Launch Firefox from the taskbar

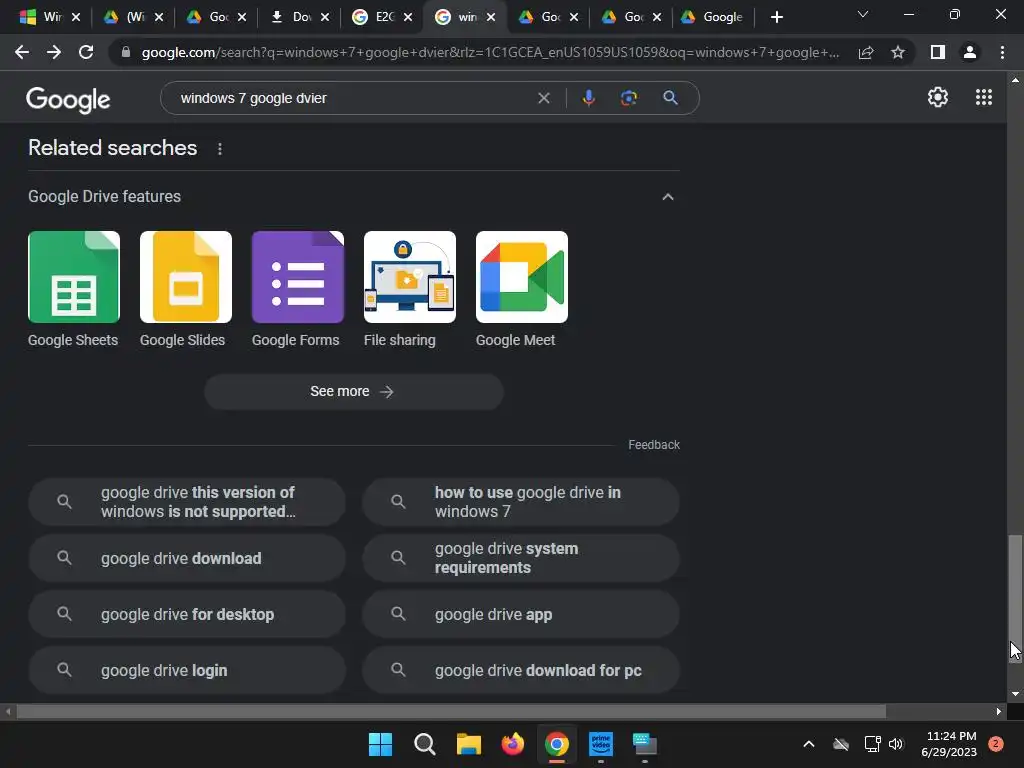[513, 744]
